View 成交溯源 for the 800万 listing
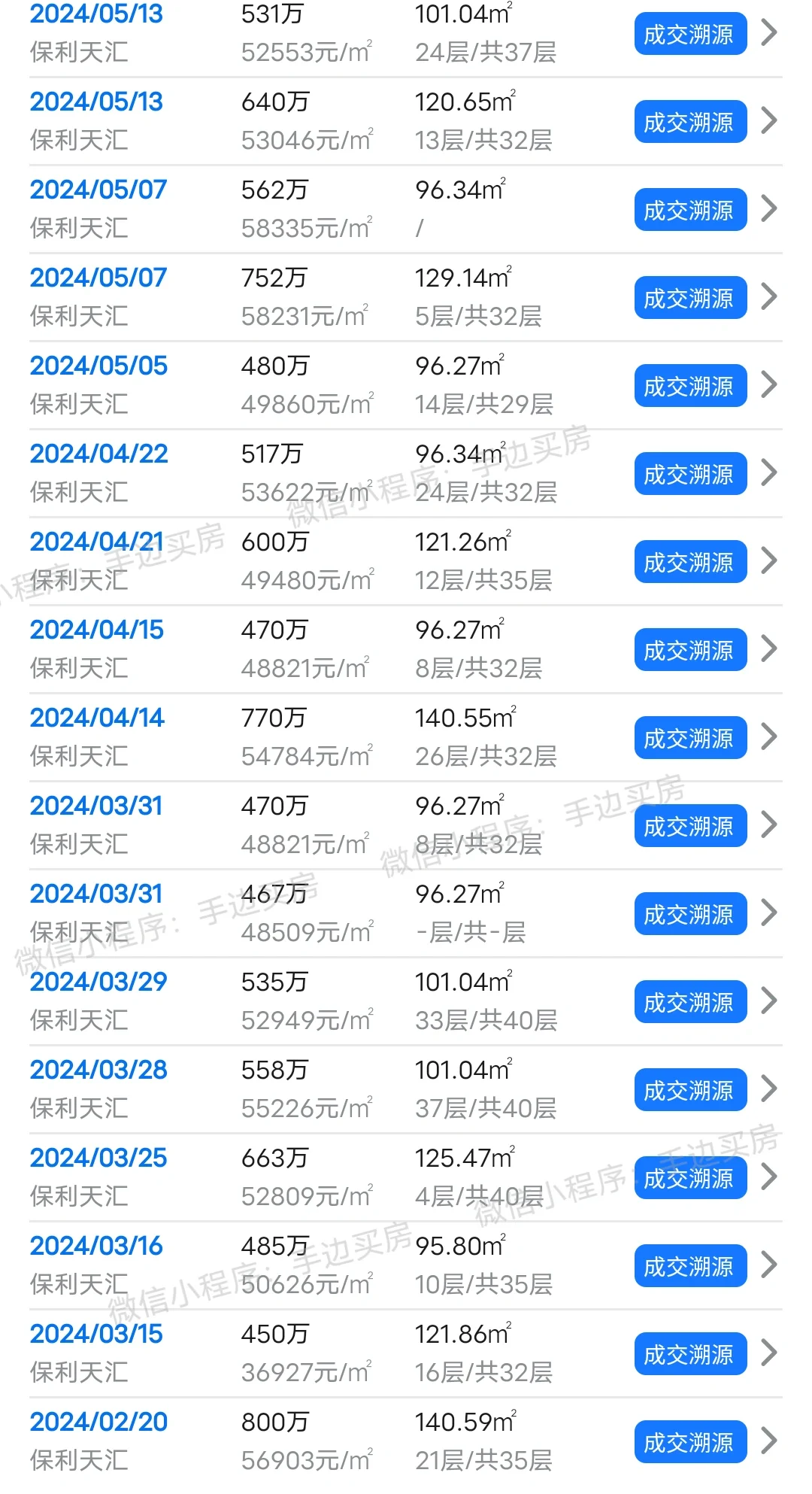Screen dimensions: 812x1494 pyautogui.click(x=690, y=1442)
